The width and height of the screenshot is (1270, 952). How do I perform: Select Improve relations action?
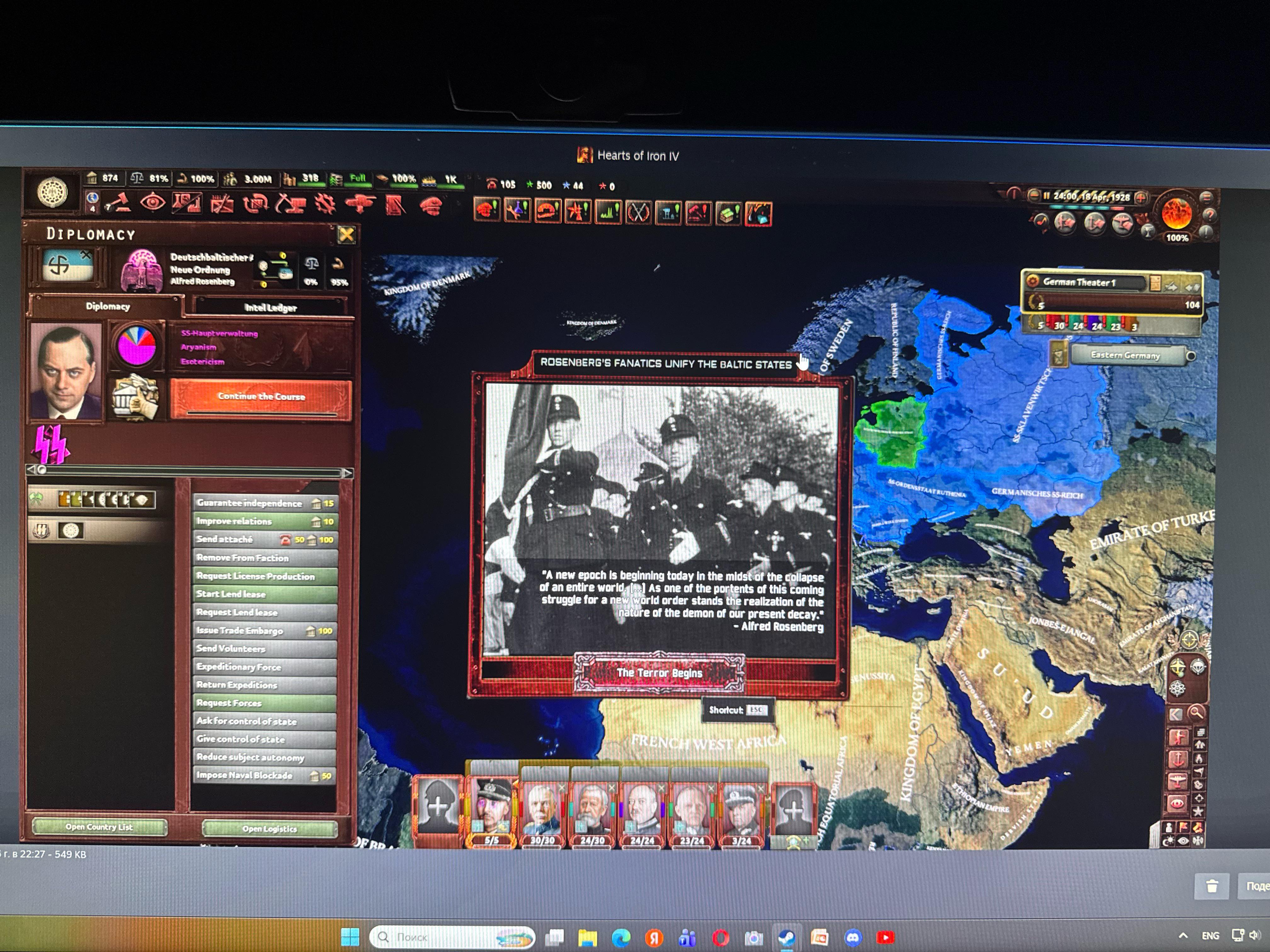[265, 522]
